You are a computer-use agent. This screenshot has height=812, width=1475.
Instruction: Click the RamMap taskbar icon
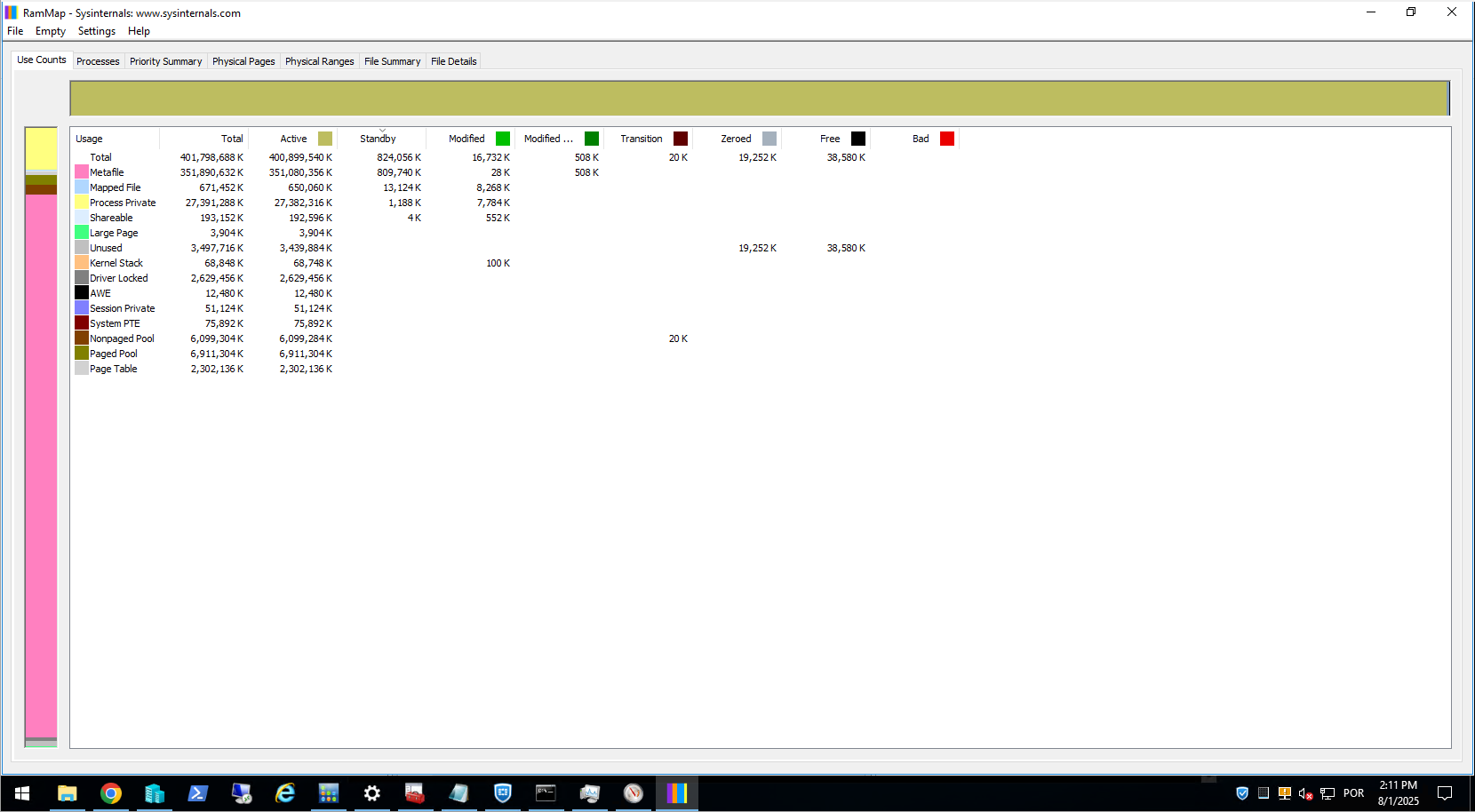click(677, 793)
